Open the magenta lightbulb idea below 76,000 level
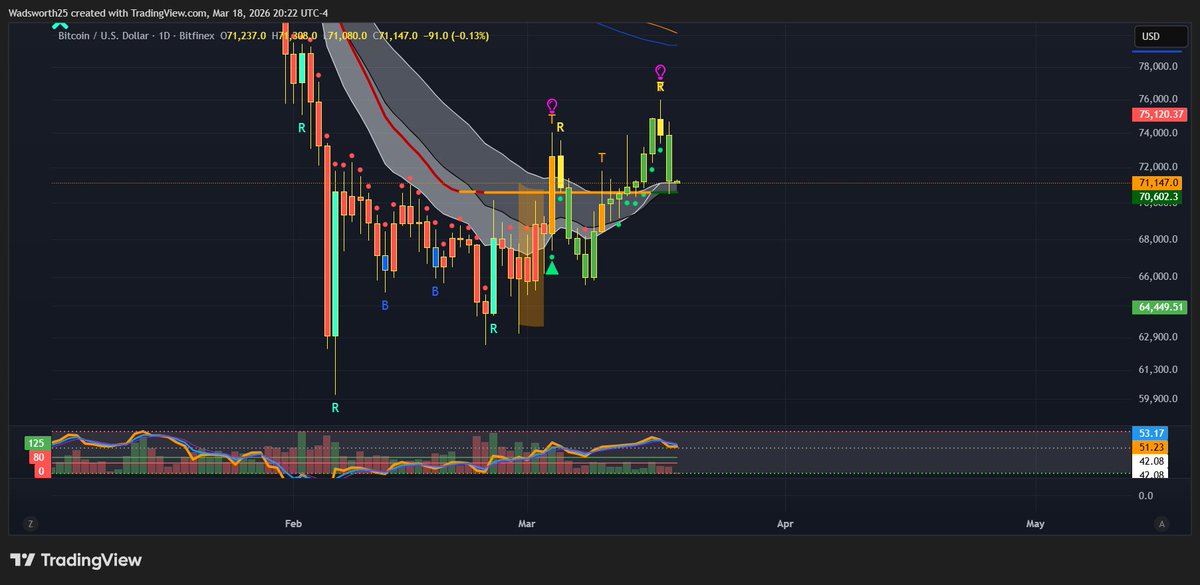1200x585 pixels. click(552, 105)
